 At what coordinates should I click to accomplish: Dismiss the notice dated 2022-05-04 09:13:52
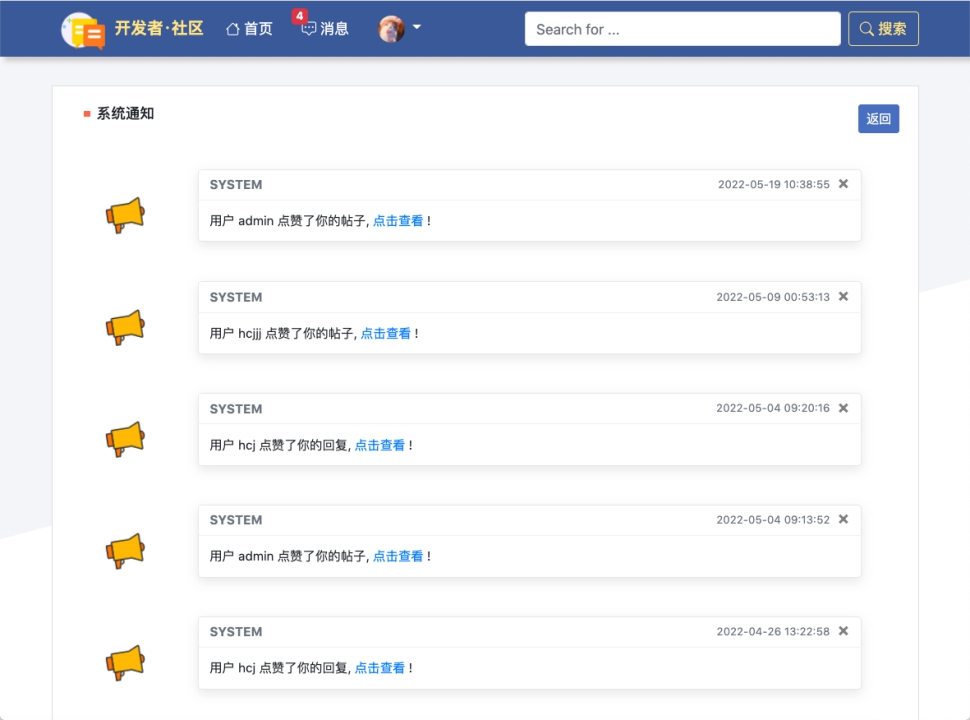[x=843, y=519]
